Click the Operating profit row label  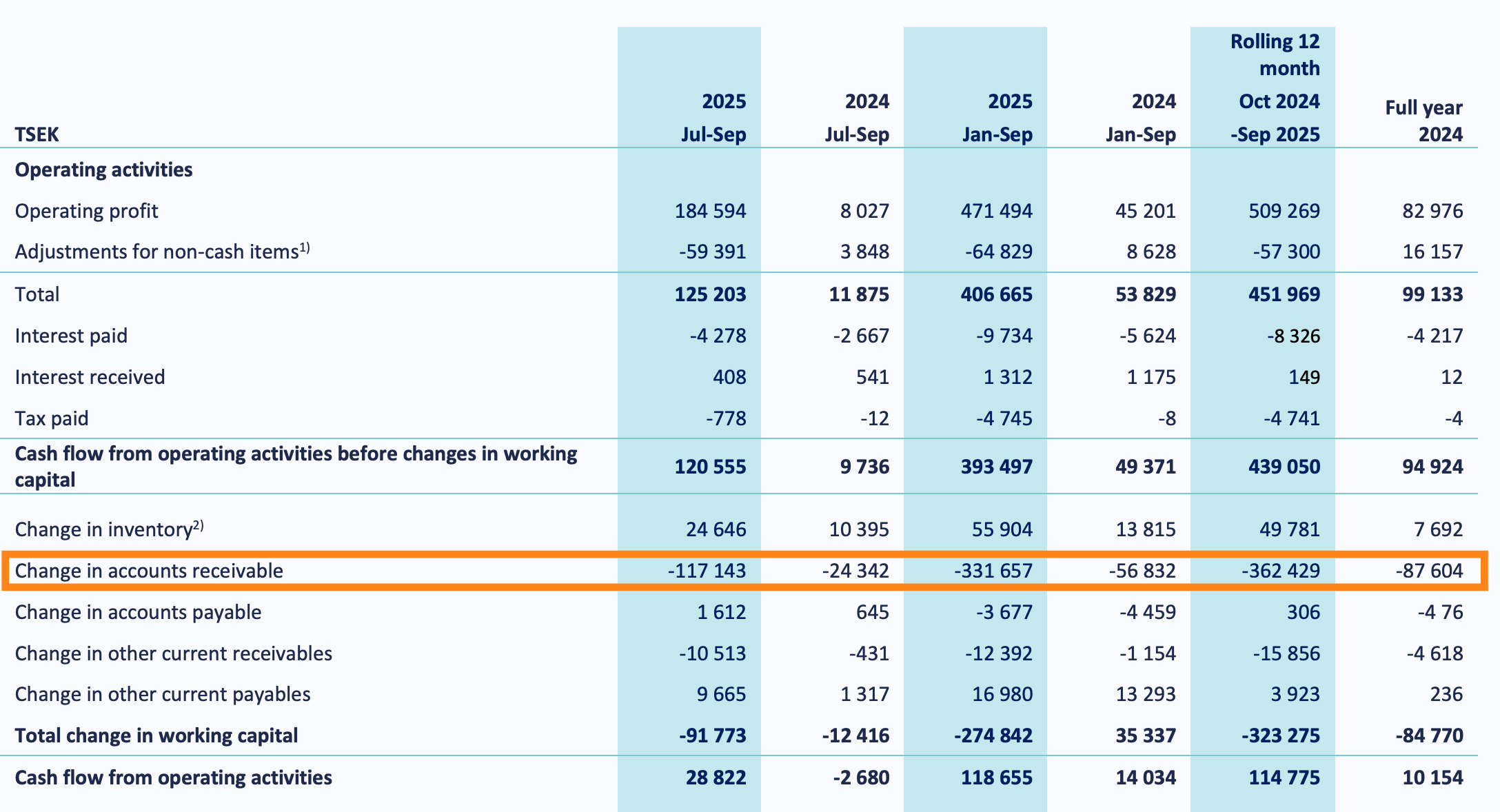(x=87, y=211)
